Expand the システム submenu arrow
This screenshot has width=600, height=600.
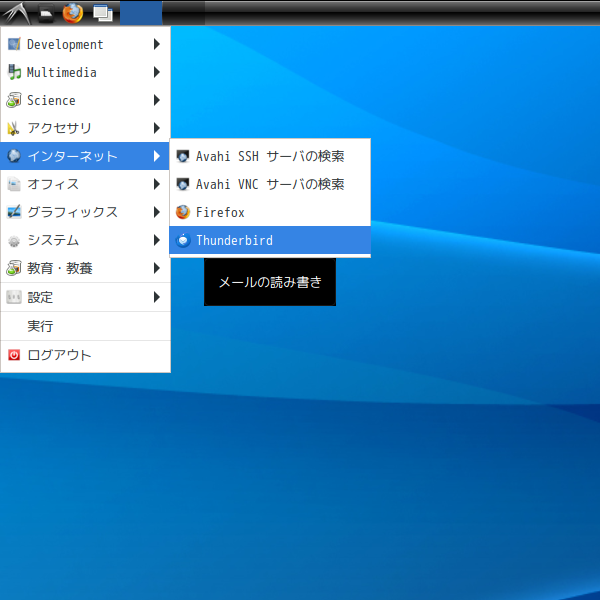[157, 240]
